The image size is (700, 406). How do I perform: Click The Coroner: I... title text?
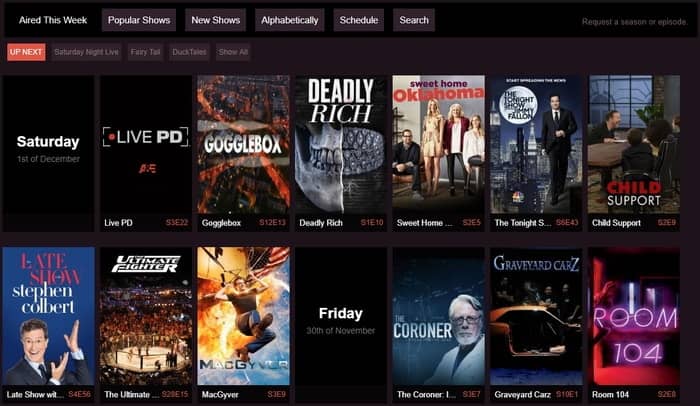[x=425, y=394]
